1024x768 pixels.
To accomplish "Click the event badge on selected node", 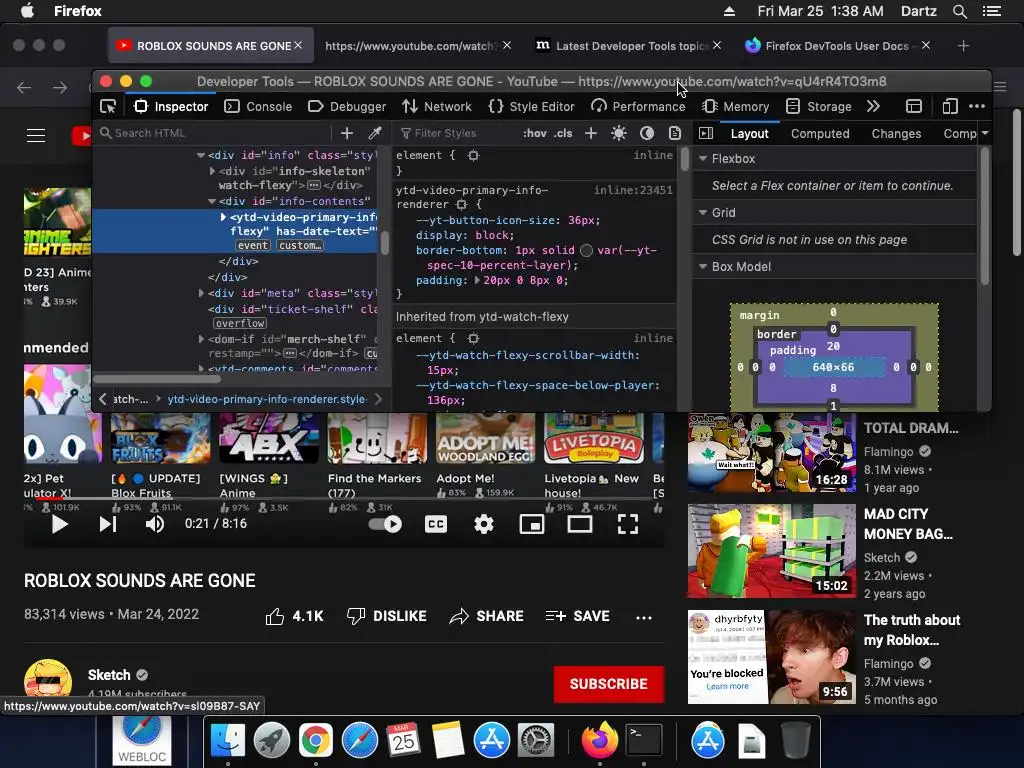I will pos(252,246).
